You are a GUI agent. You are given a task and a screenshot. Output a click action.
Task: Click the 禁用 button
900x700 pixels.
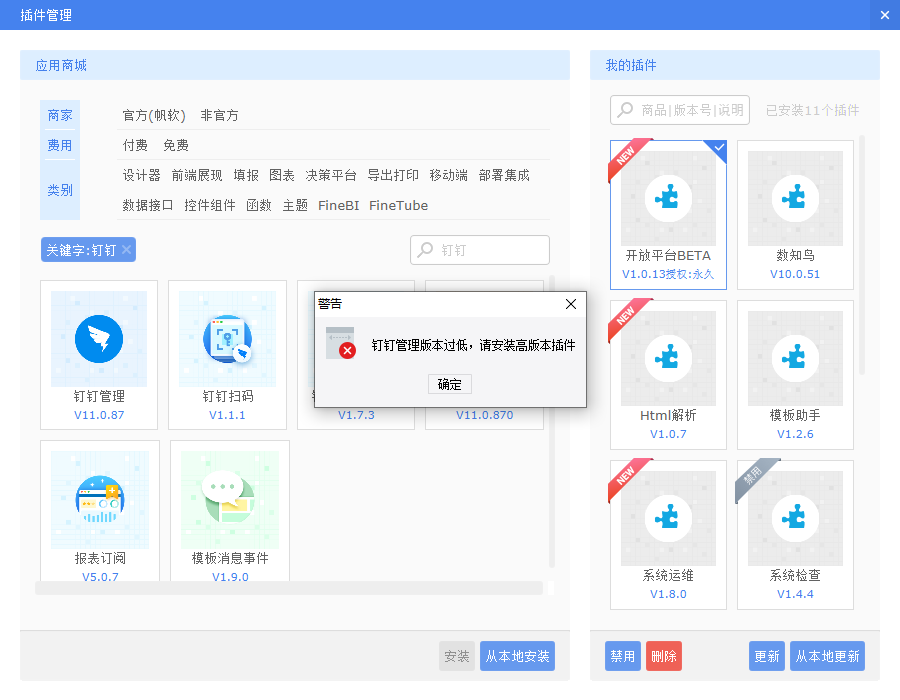(x=623, y=656)
